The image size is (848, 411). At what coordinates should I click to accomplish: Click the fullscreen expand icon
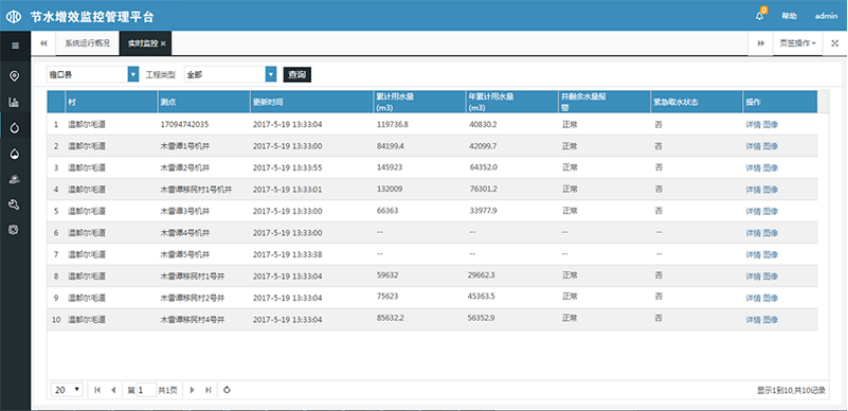[x=835, y=44]
